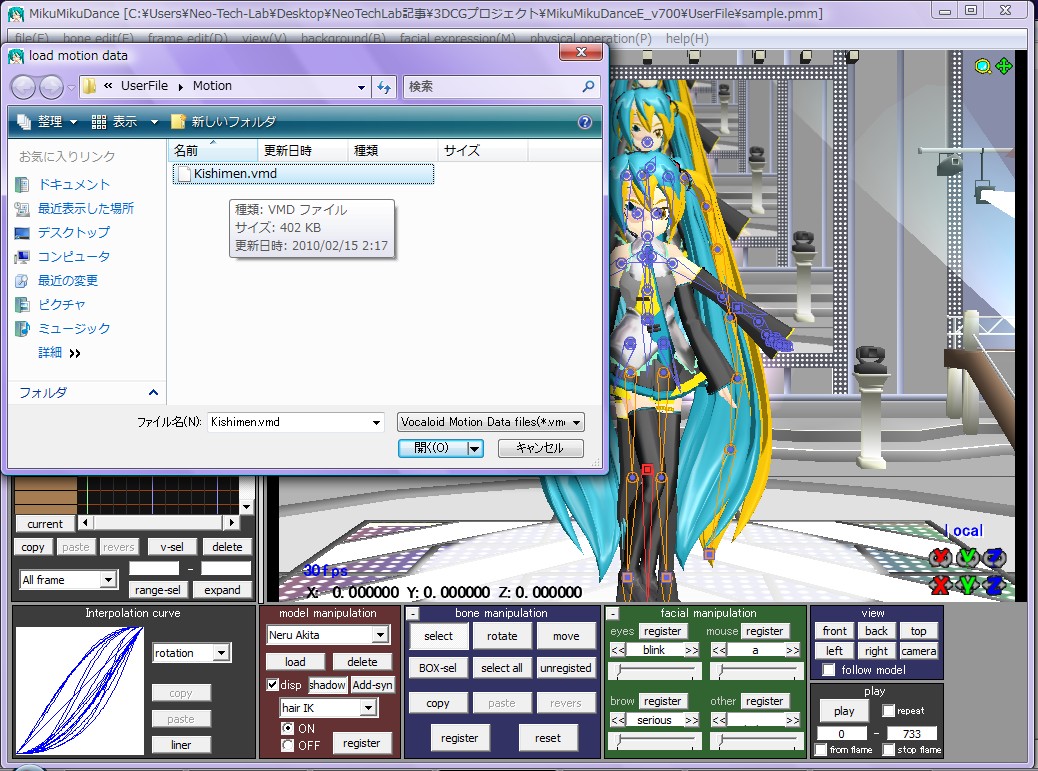Open the view(V) menu
The image size is (1038, 771).
tap(264, 38)
